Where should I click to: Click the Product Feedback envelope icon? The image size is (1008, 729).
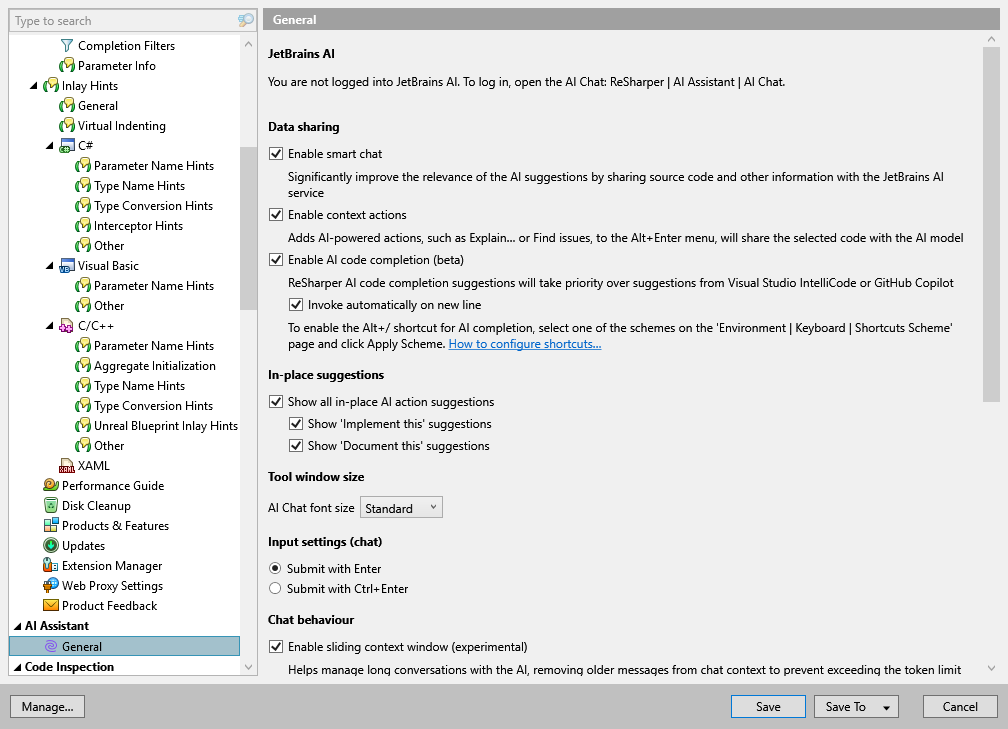pos(51,605)
